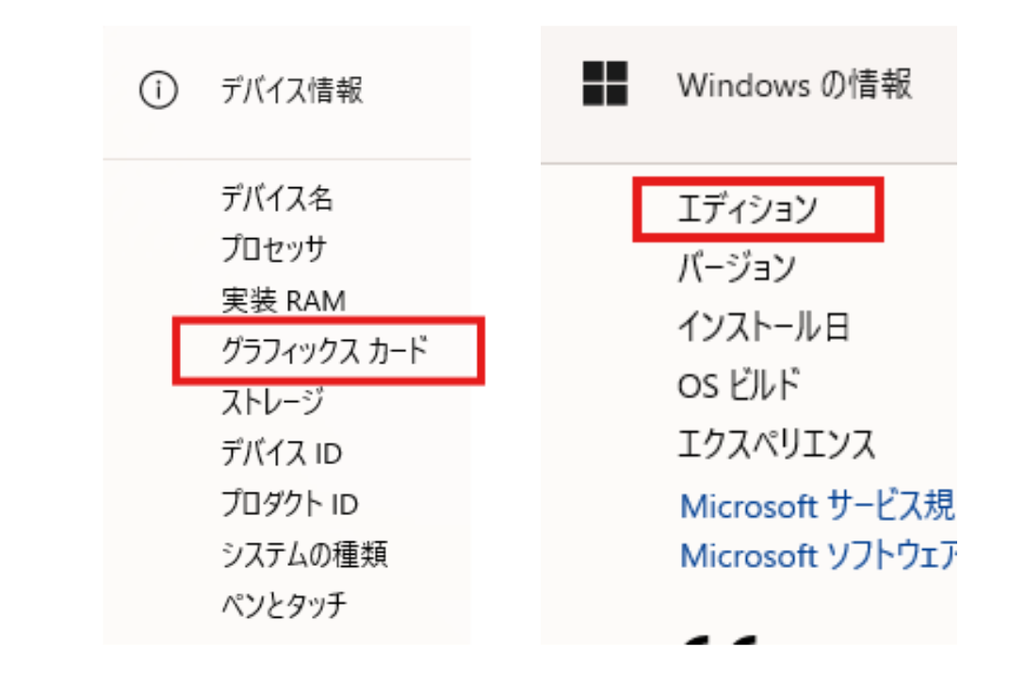Click the デバイス ID label
Screen dimensions: 1024x676
tap(281, 453)
